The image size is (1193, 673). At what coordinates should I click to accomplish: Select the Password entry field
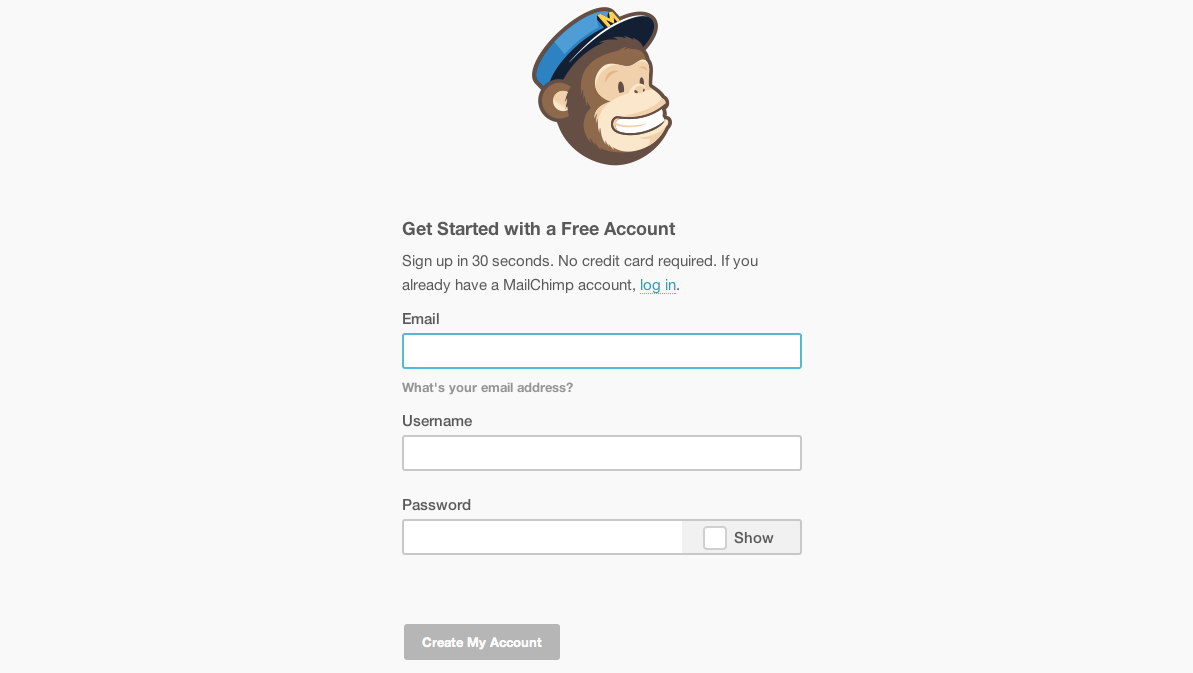[x=543, y=537]
